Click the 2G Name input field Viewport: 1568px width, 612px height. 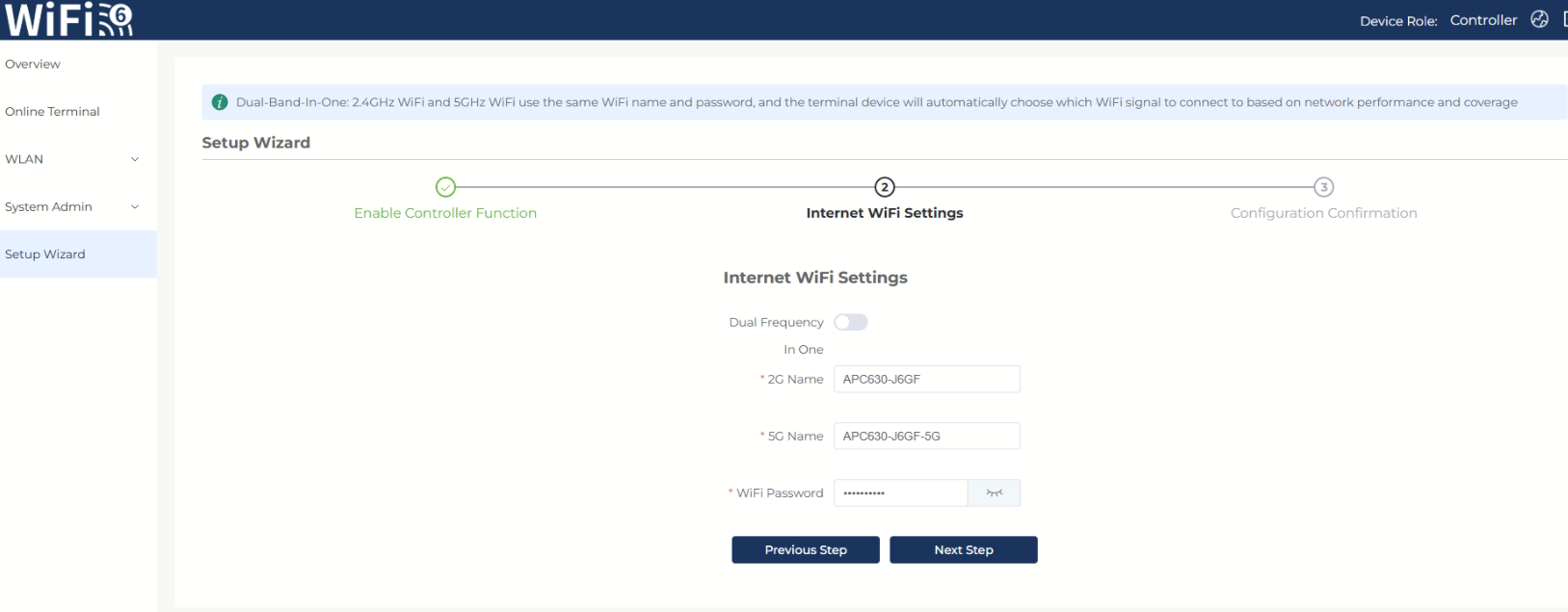pyautogui.click(x=925, y=379)
